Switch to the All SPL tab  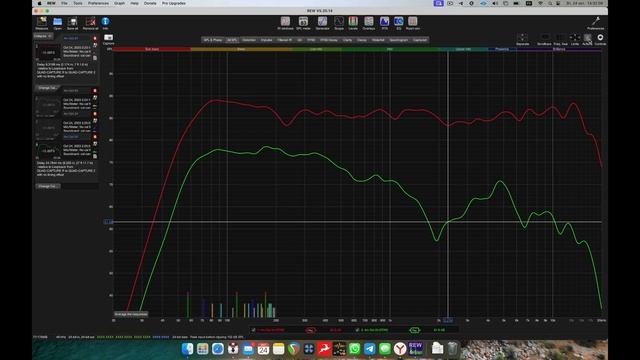[232, 40]
